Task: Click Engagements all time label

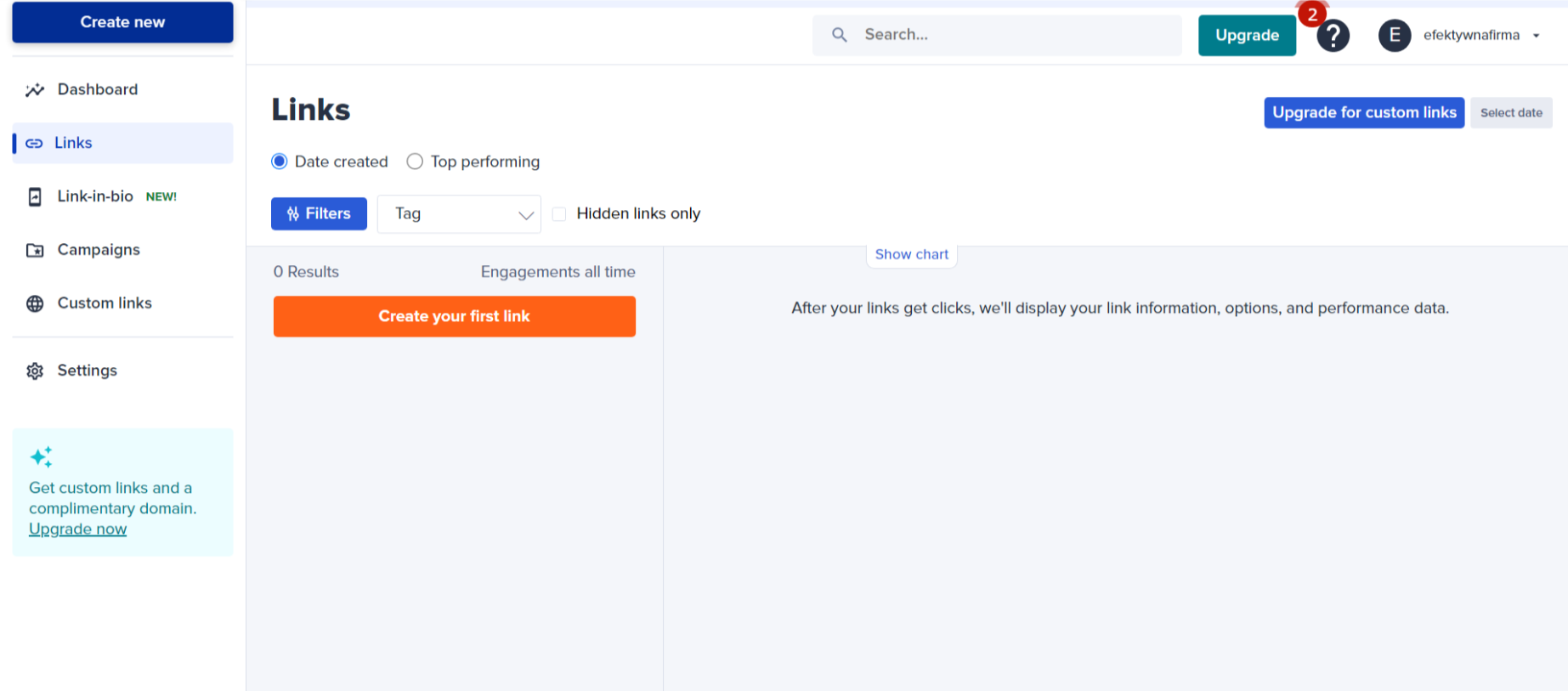Action: click(x=558, y=272)
